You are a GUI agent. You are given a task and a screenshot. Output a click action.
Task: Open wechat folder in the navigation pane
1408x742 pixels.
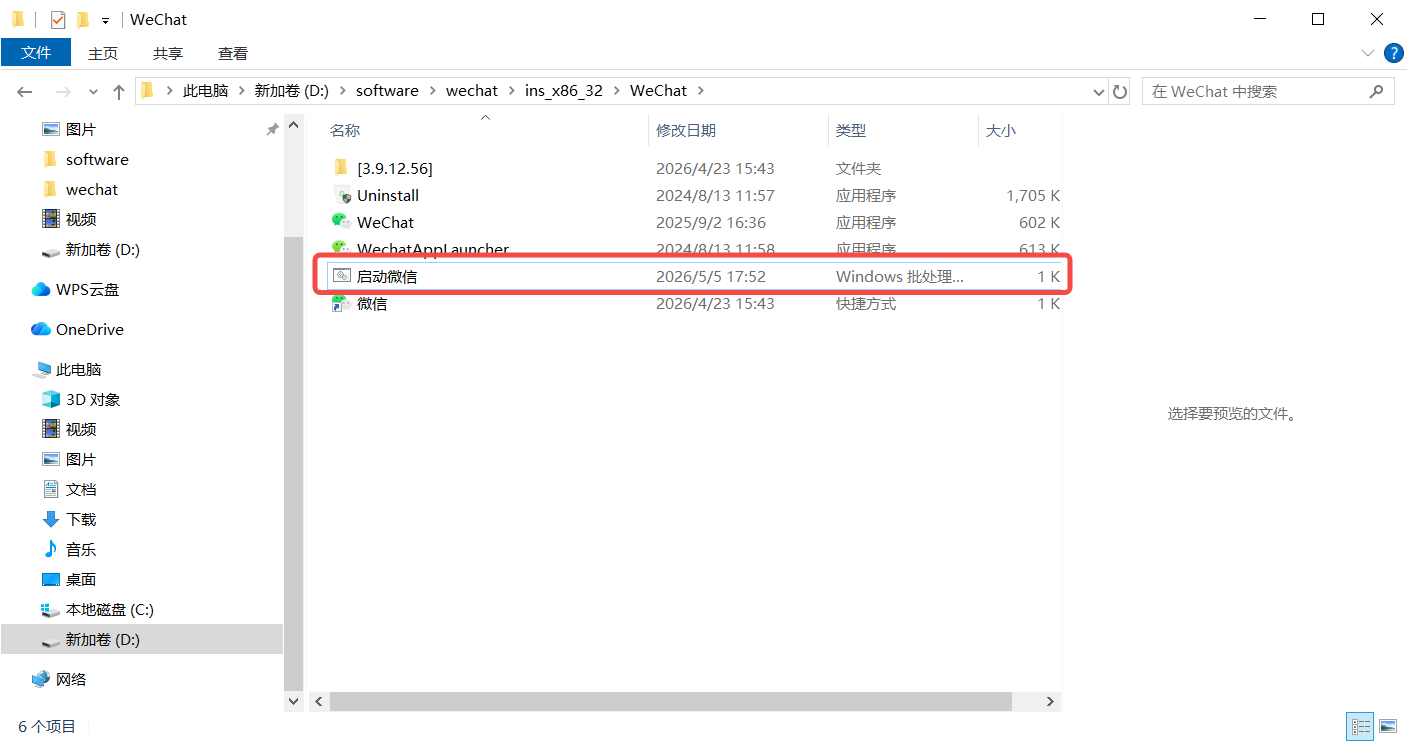92,189
